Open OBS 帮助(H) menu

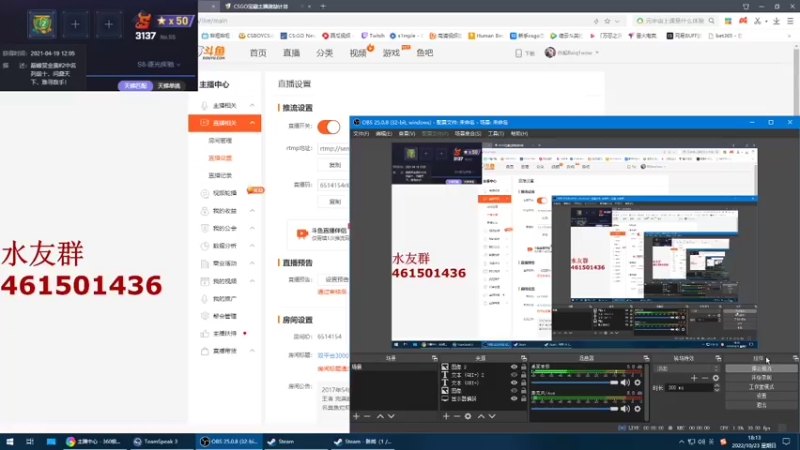[519, 134]
